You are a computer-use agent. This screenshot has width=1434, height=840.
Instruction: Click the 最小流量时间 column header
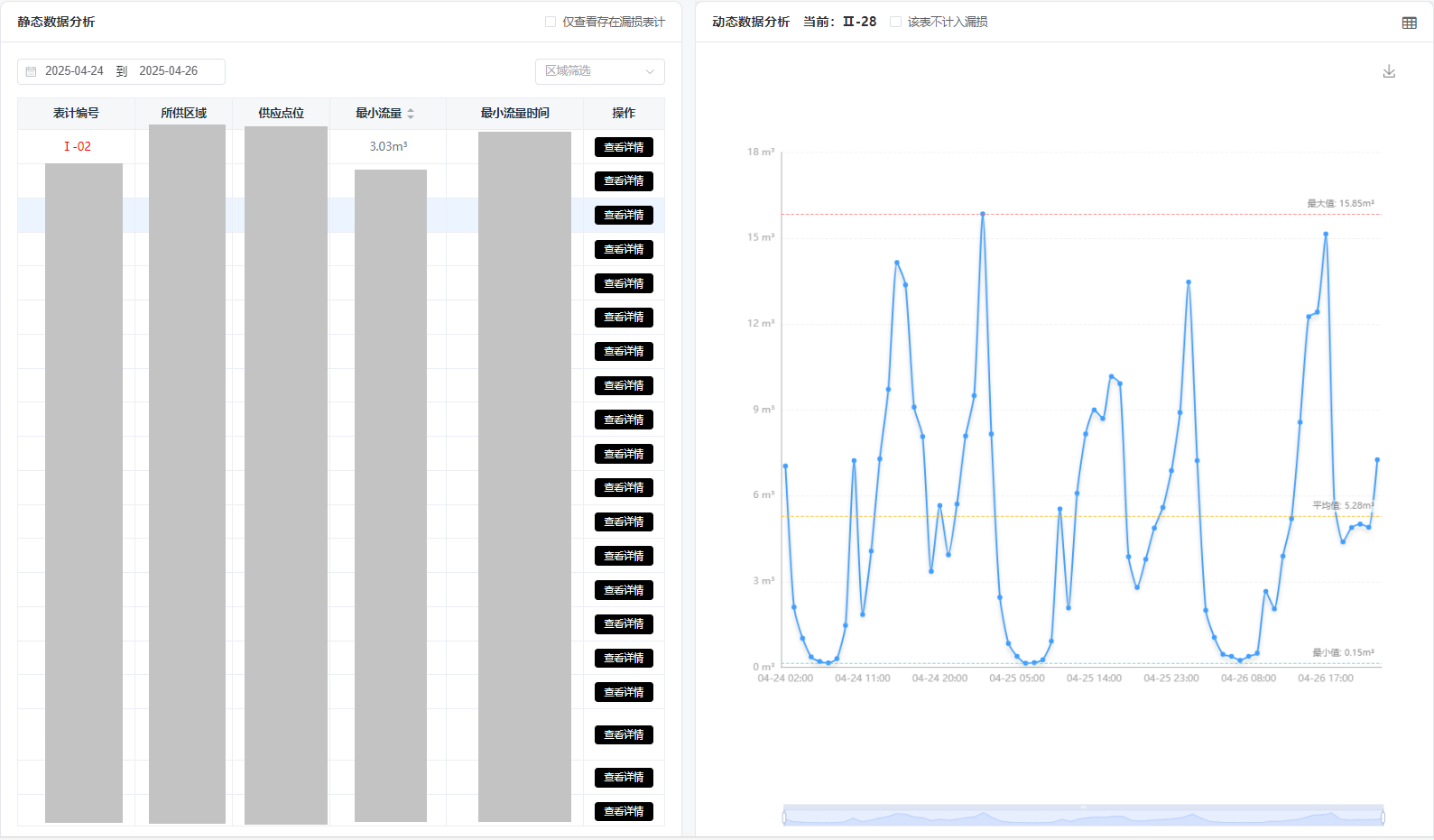[514, 114]
